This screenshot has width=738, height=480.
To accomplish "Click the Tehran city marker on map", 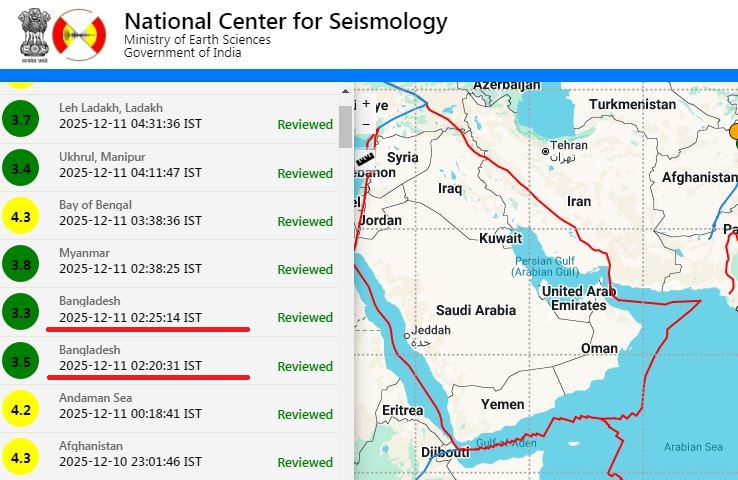I will [546, 151].
